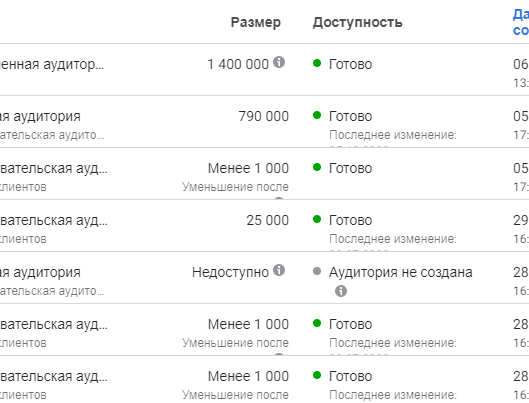Open the info icon under Аудитория не создана
The height and width of the screenshot is (403, 529).
[x=341, y=291]
